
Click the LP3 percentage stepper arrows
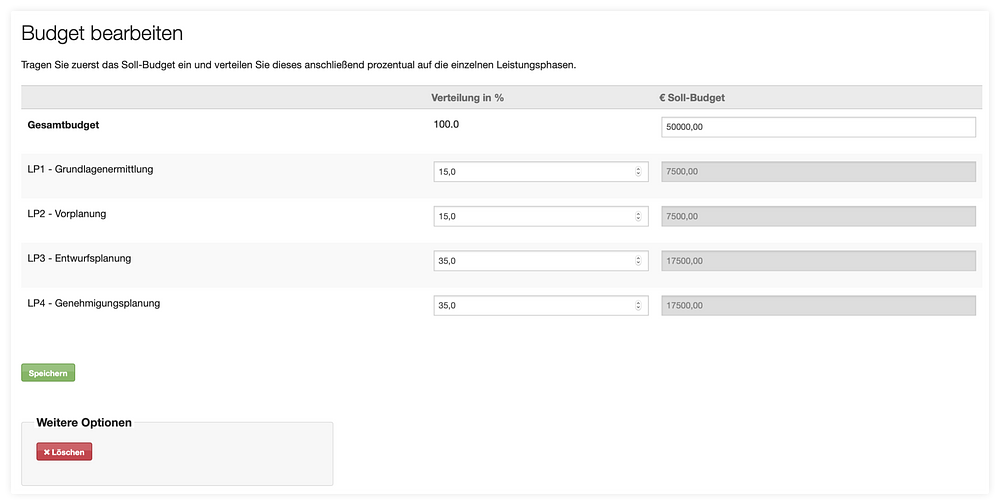click(638, 261)
